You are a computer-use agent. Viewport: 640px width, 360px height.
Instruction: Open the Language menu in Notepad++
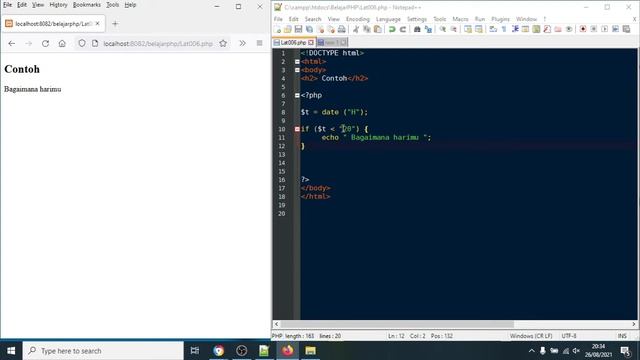[x=388, y=19]
